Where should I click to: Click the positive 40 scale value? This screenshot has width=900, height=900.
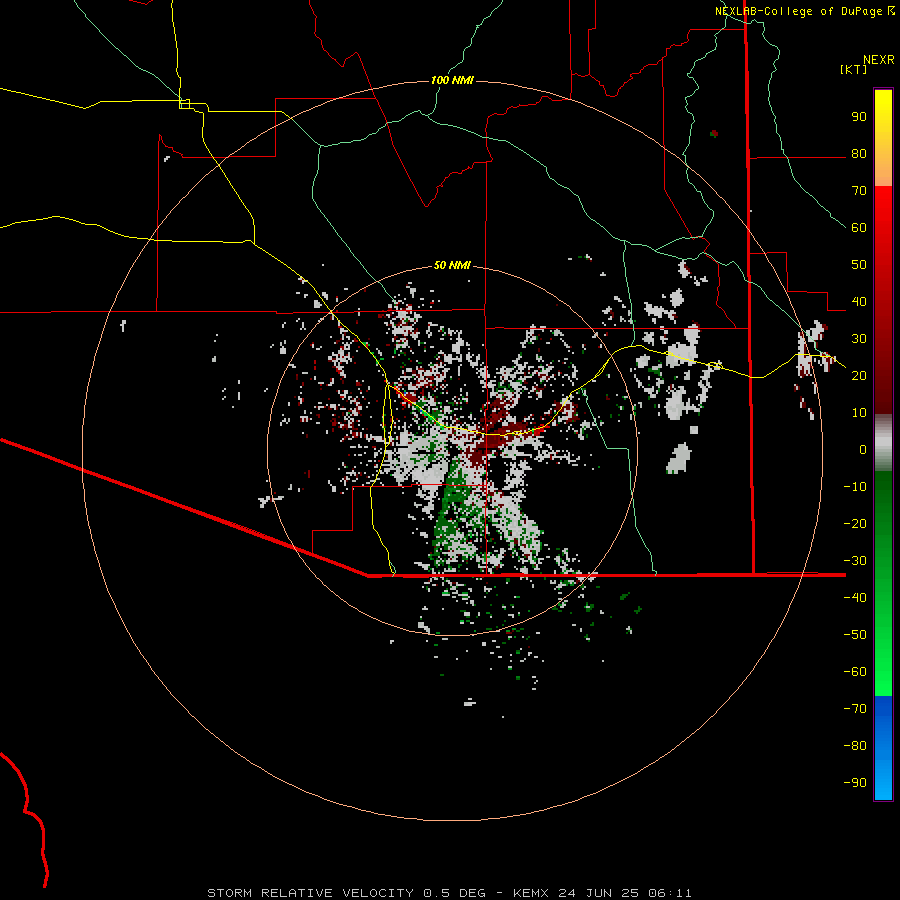point(859,301)
